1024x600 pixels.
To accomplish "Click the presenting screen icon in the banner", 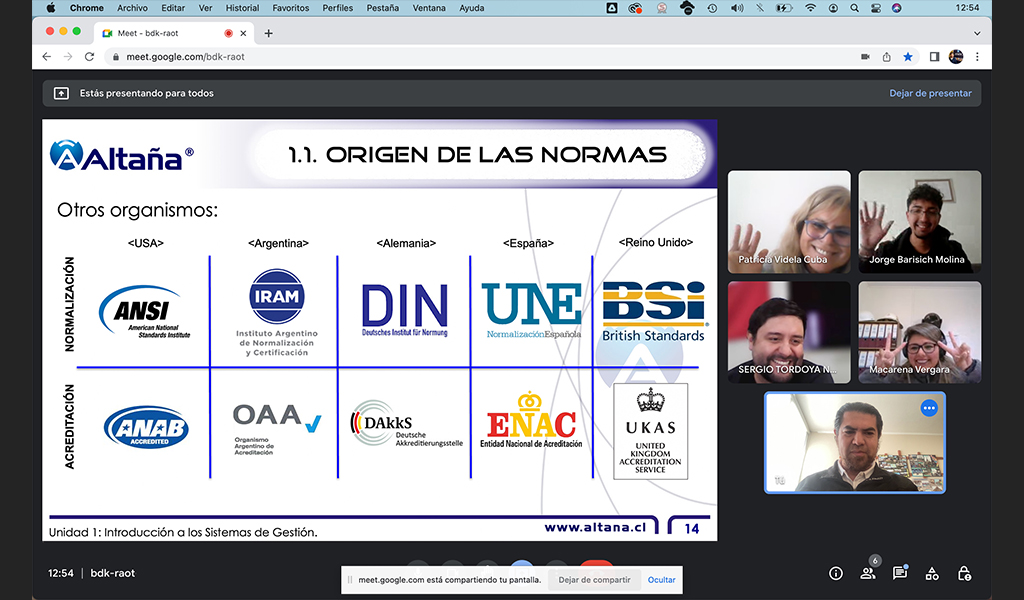I will (x=61, y=93).
